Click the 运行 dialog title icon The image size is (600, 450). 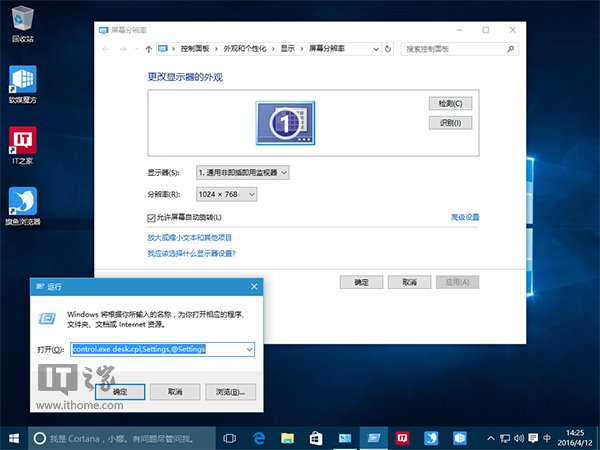click(x=40, y=287)
